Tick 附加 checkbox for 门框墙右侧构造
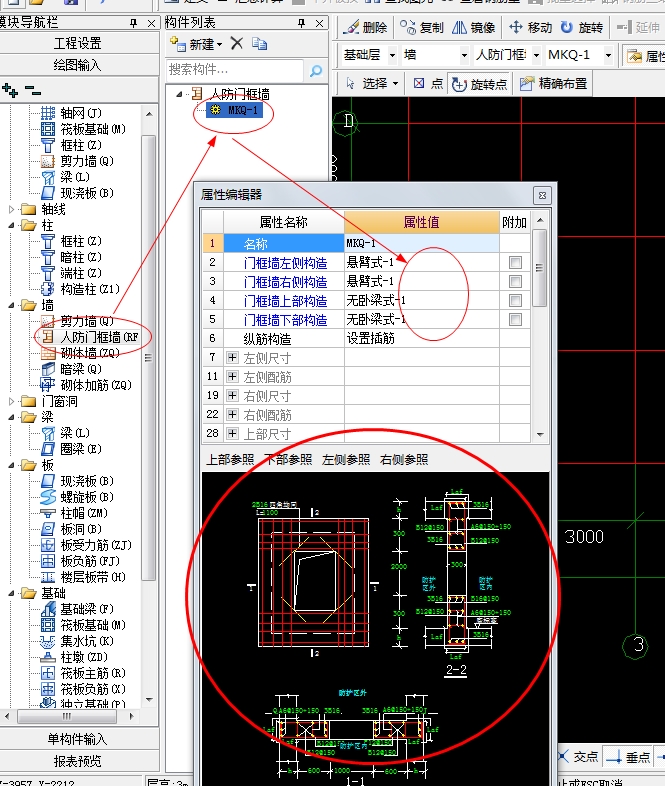The height and width of the screenshot is (786, 665). pyautogui.click(x=515, y=281)
